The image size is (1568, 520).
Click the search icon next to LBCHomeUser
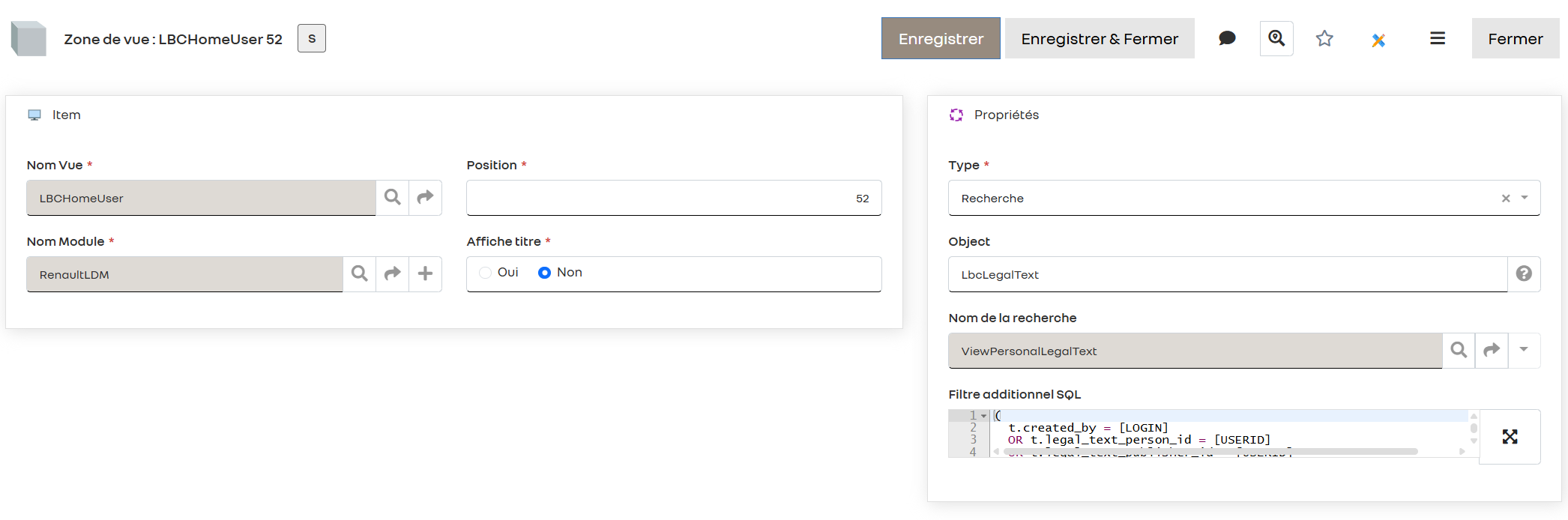392,197
